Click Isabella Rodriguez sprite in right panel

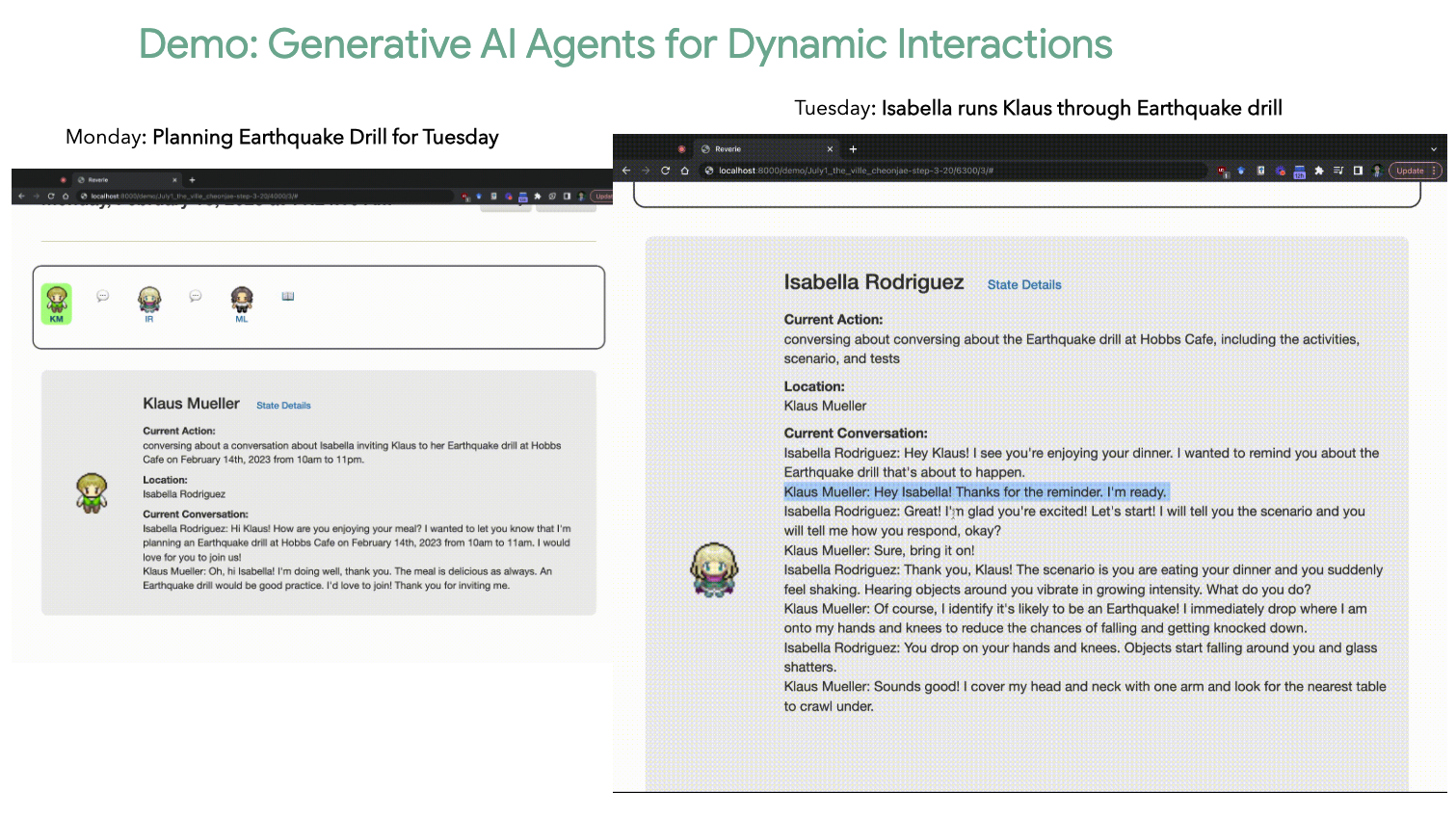pyautogui.click(x=713, y=569)
